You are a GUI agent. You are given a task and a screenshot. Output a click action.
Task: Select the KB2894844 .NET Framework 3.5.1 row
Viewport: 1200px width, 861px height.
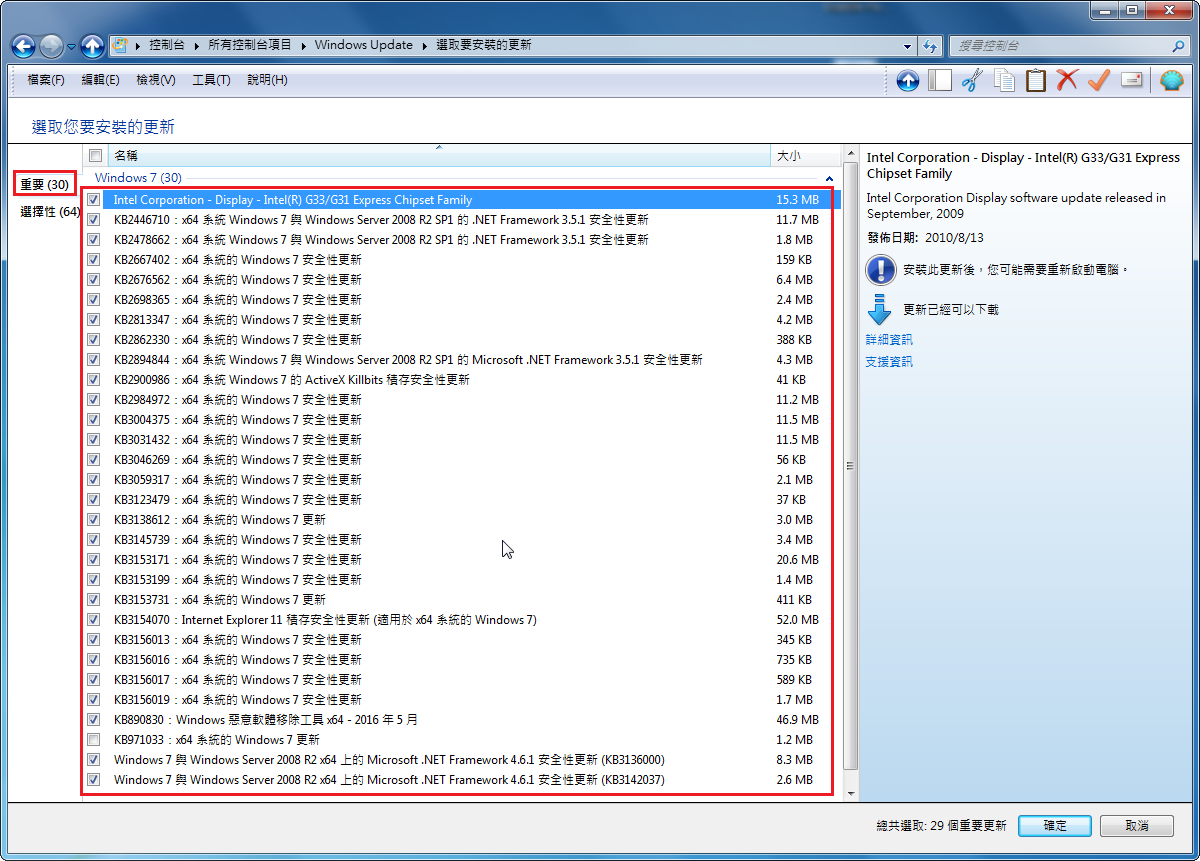462,360
